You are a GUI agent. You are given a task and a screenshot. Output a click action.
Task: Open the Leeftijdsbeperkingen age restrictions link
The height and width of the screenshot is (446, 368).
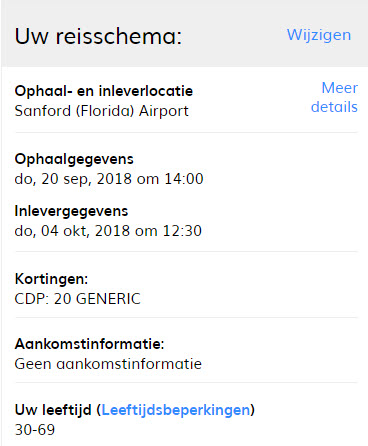pyautogui.click(x=176, y=410)
